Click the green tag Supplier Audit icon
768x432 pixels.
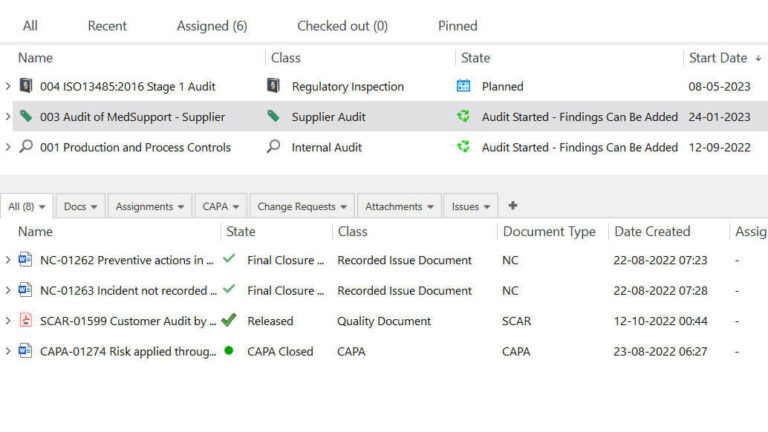click(x=274, y=117)
